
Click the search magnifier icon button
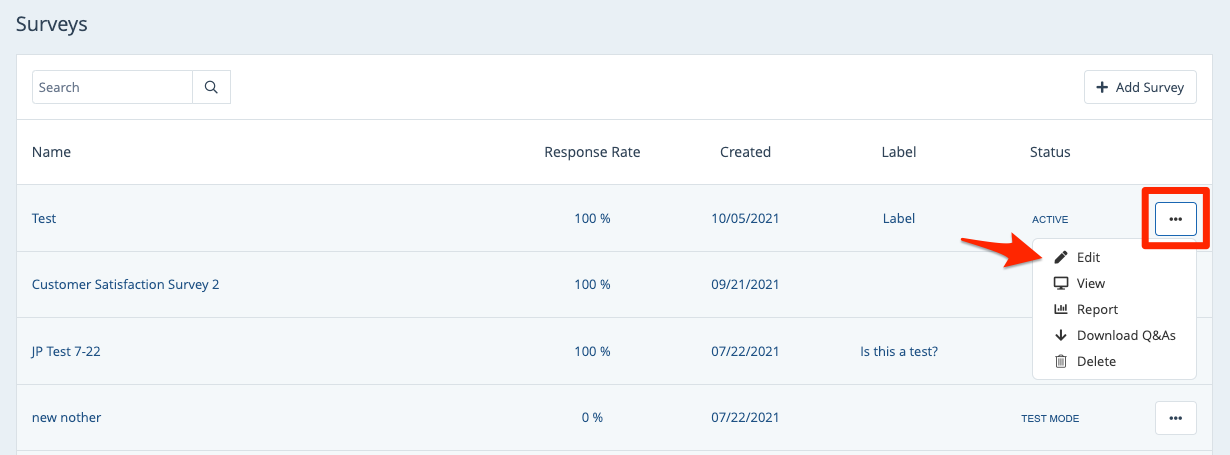[x=211, y=87]
